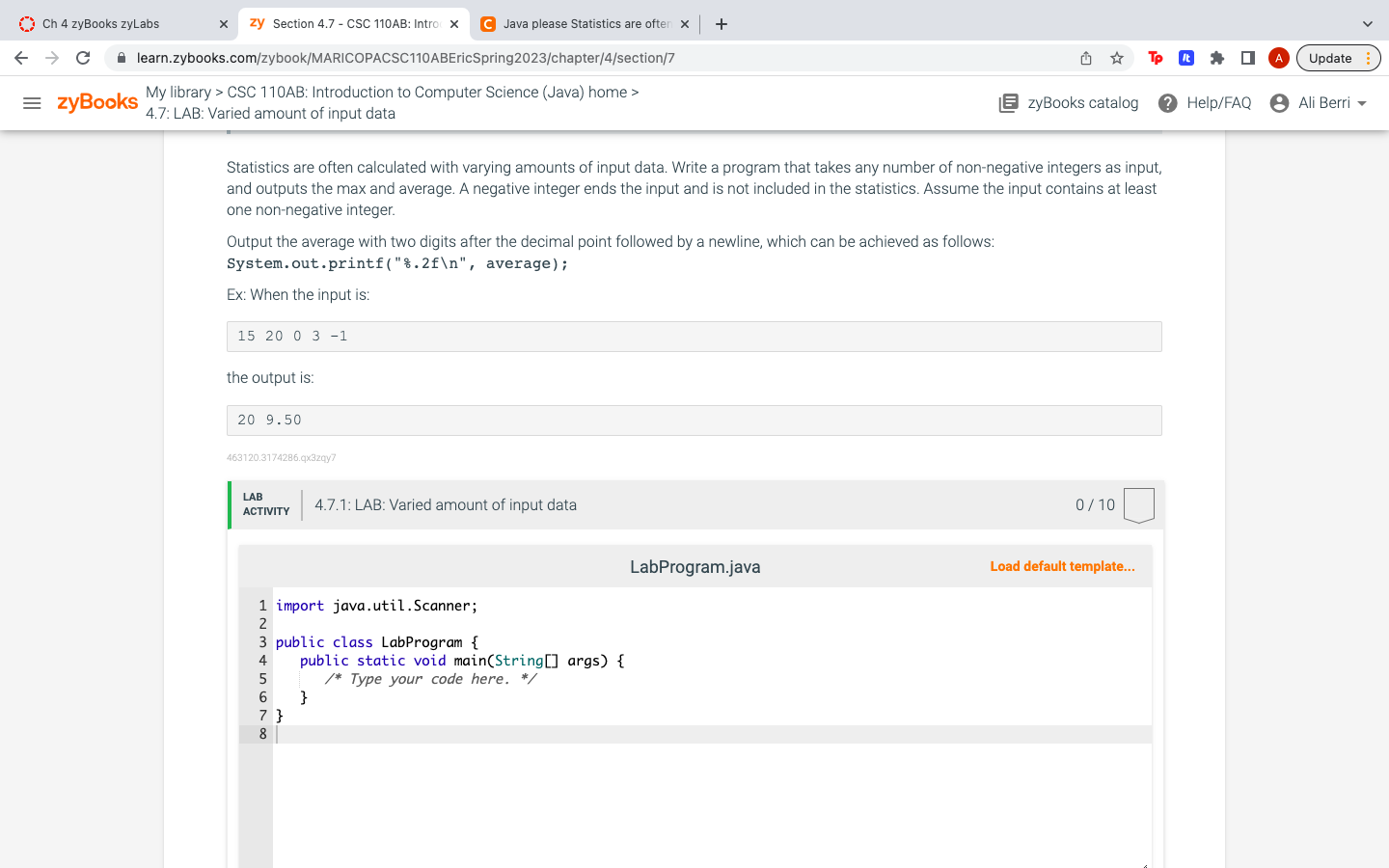1389x868 pixels.
Task: Click Load default template link
Action: (x=1062, y=566)
